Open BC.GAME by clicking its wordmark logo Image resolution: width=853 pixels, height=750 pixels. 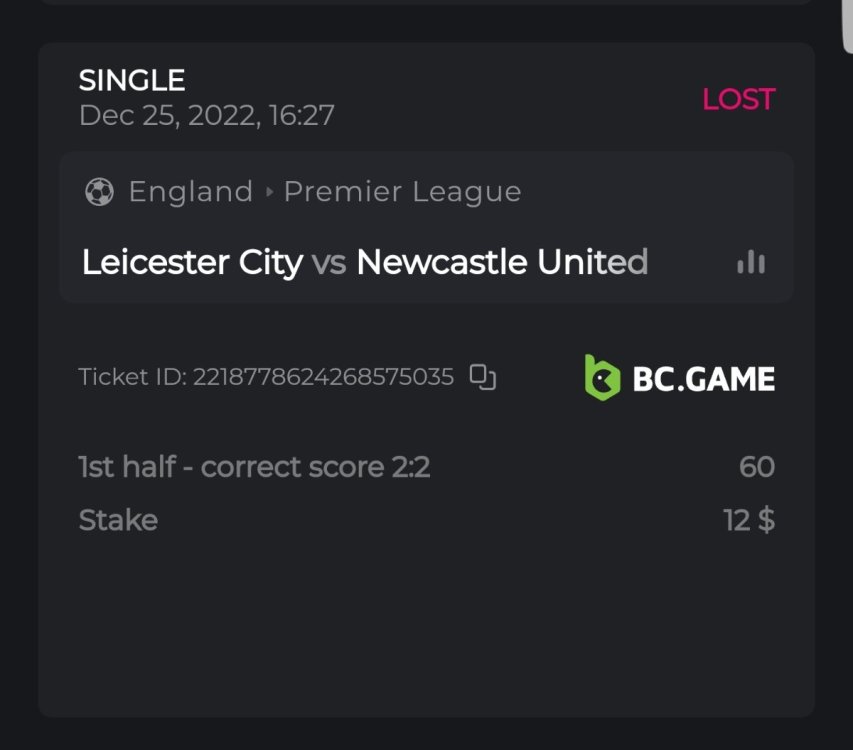tap(704, 378)
